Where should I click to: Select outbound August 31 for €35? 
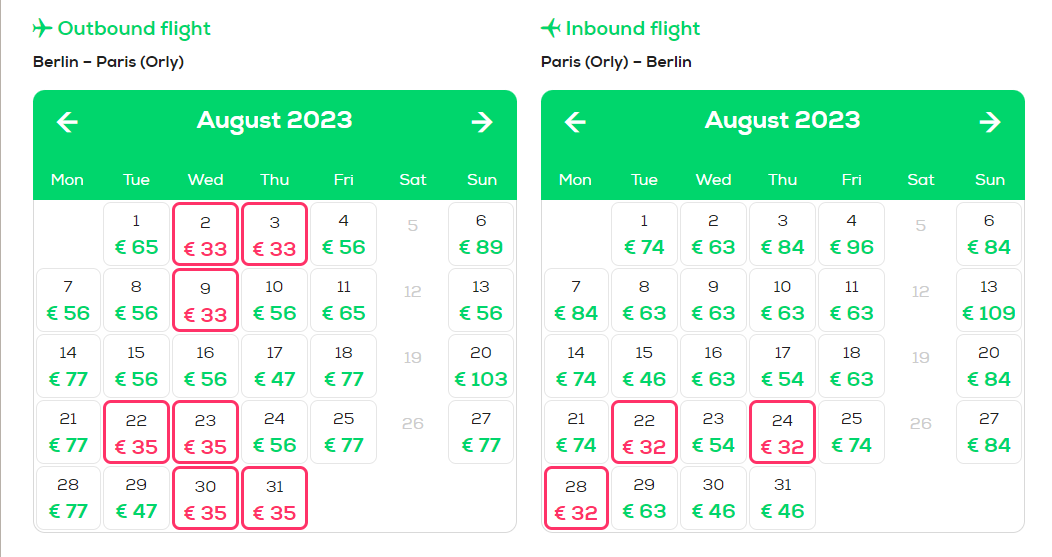274,499
